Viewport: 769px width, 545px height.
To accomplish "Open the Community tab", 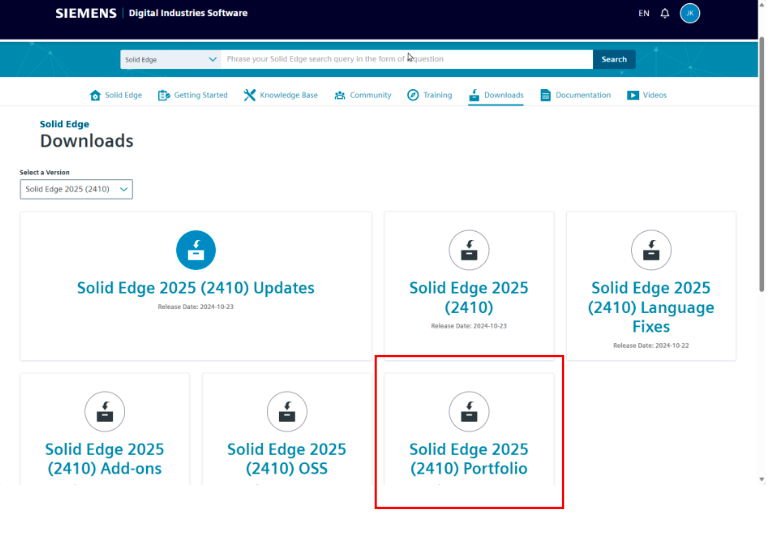I will click(x=370, y=95).
